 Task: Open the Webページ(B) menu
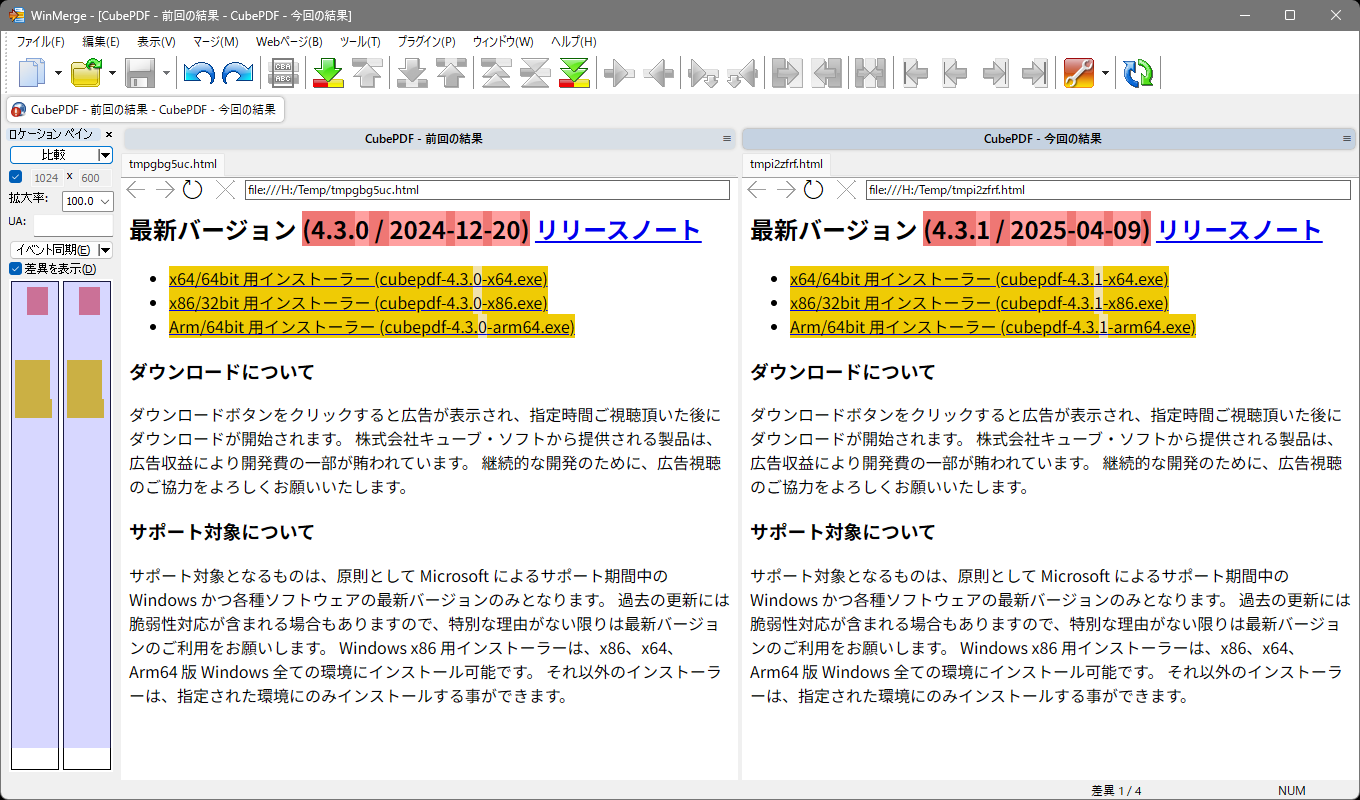(x=289, y=42)
